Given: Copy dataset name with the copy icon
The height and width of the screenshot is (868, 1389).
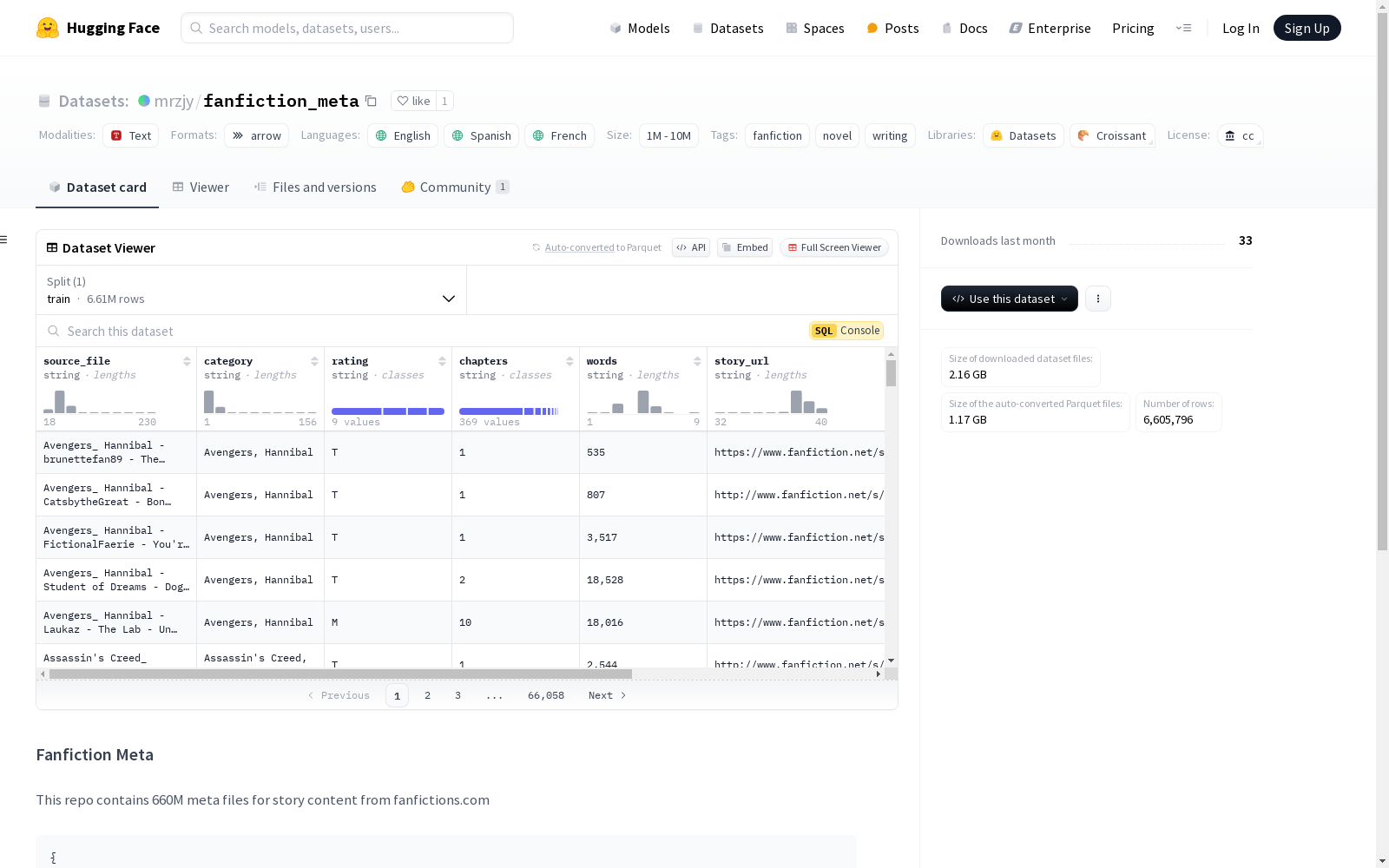Looking at the screenshot, I should (371, 101).
